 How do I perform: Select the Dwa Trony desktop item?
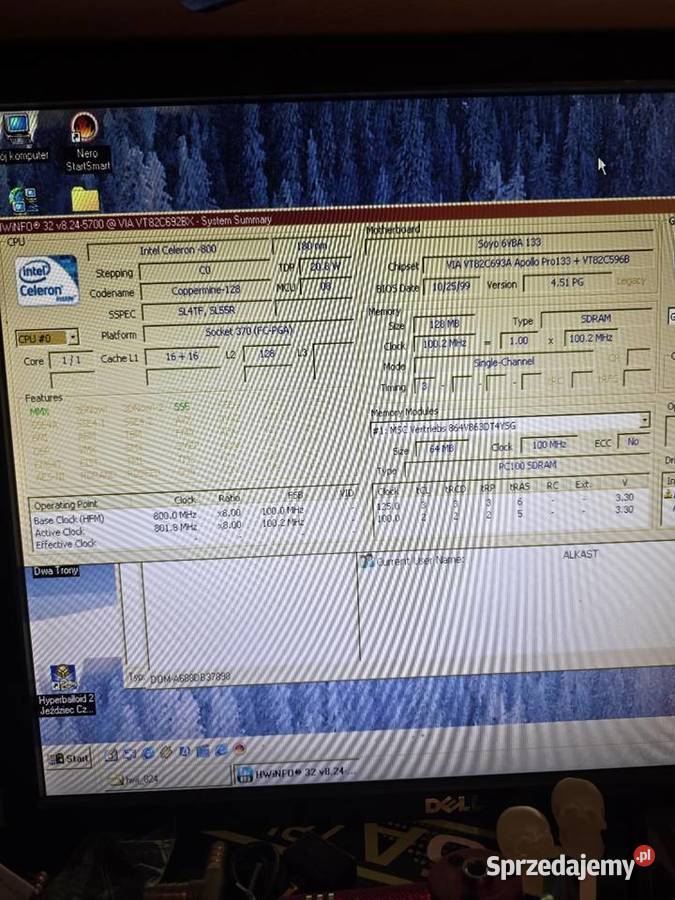pos(56,571)
